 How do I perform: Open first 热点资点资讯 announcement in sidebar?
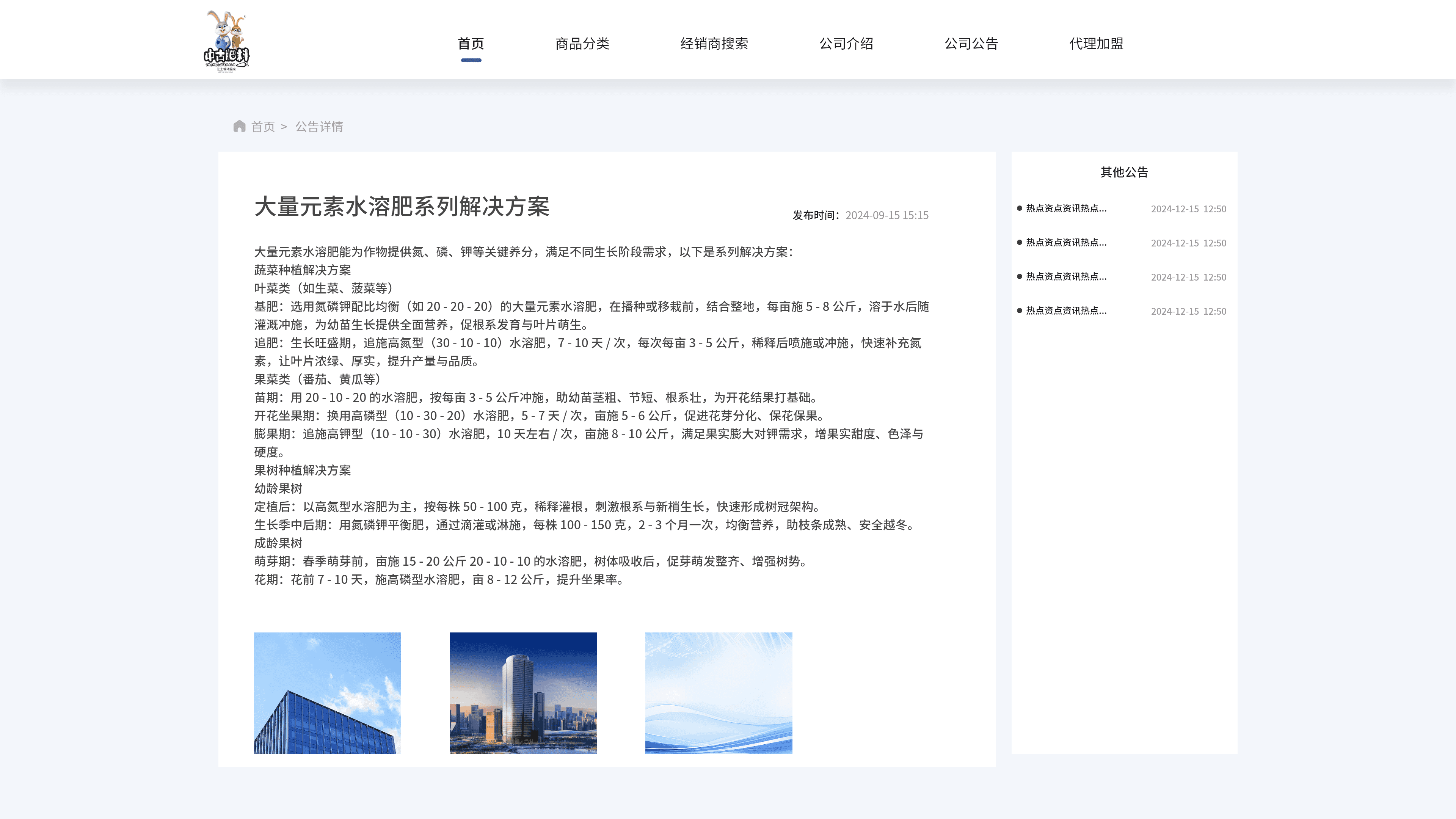1066,209
